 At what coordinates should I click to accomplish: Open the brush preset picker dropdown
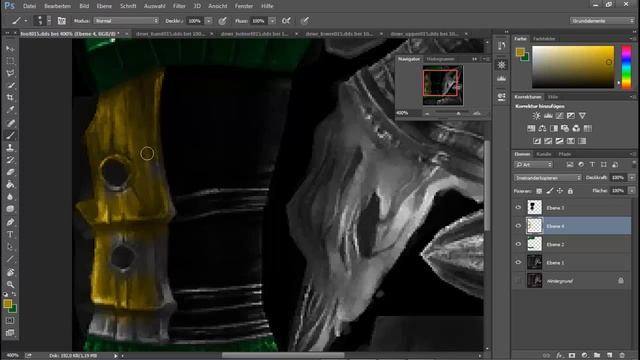(49, 21)
